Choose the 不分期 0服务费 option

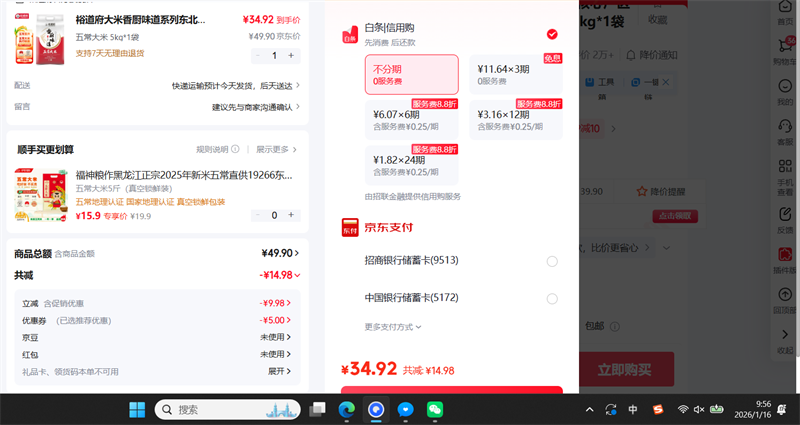[x=412, y=74]
